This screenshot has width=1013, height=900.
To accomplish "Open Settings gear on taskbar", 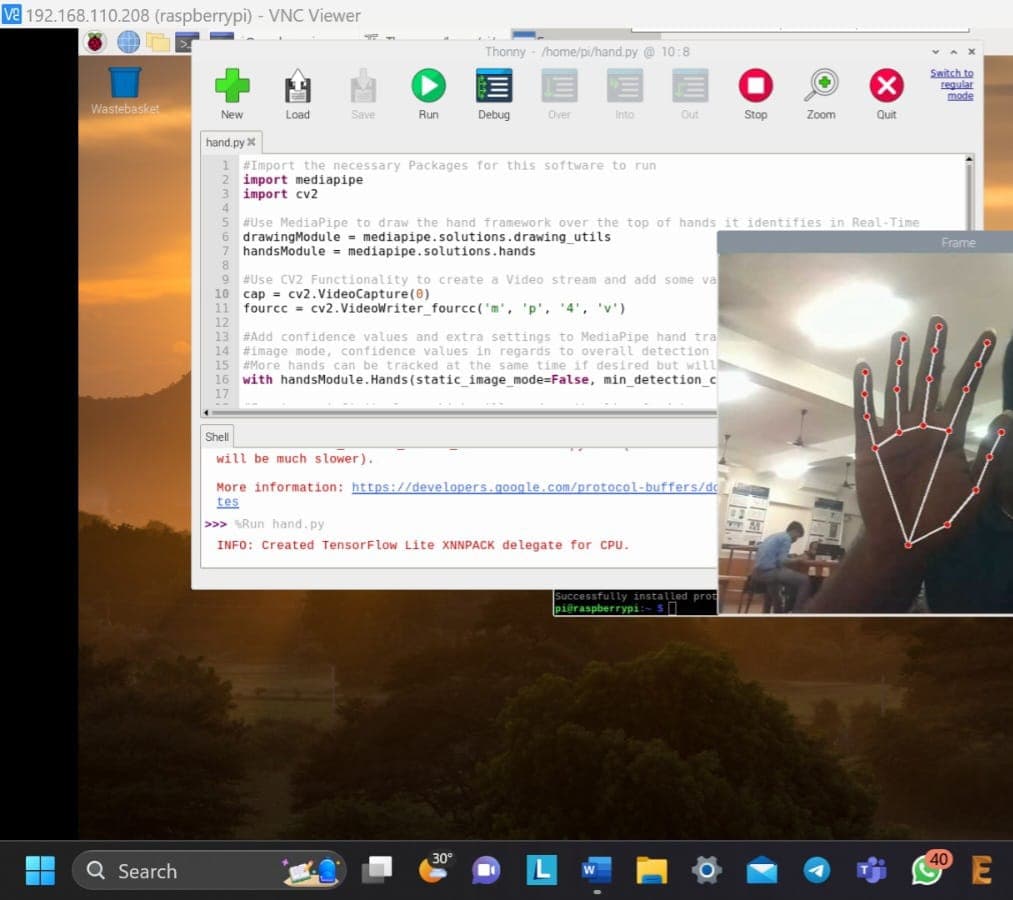I will pos(707,870).
